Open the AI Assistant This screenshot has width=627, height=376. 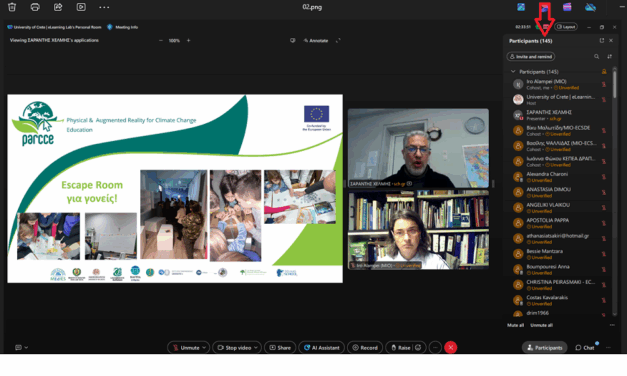tap(321, 348)
